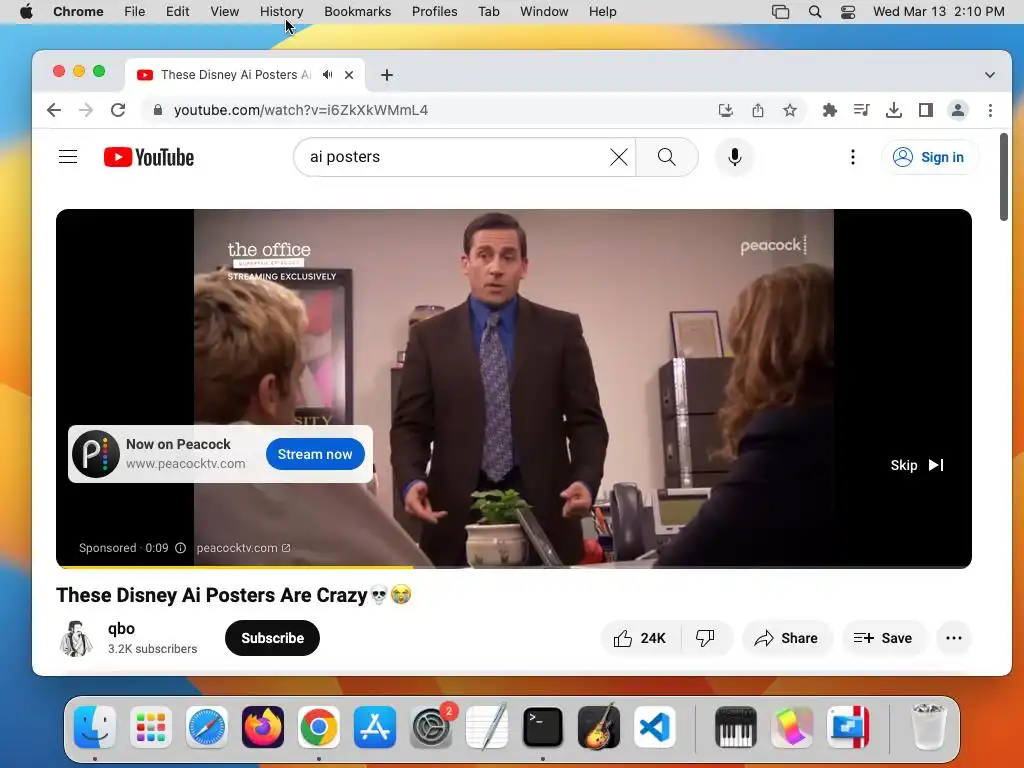Toggle Chrome side panel icon
The height and width of the screenshot is (768, 1024).
(925, 110)
